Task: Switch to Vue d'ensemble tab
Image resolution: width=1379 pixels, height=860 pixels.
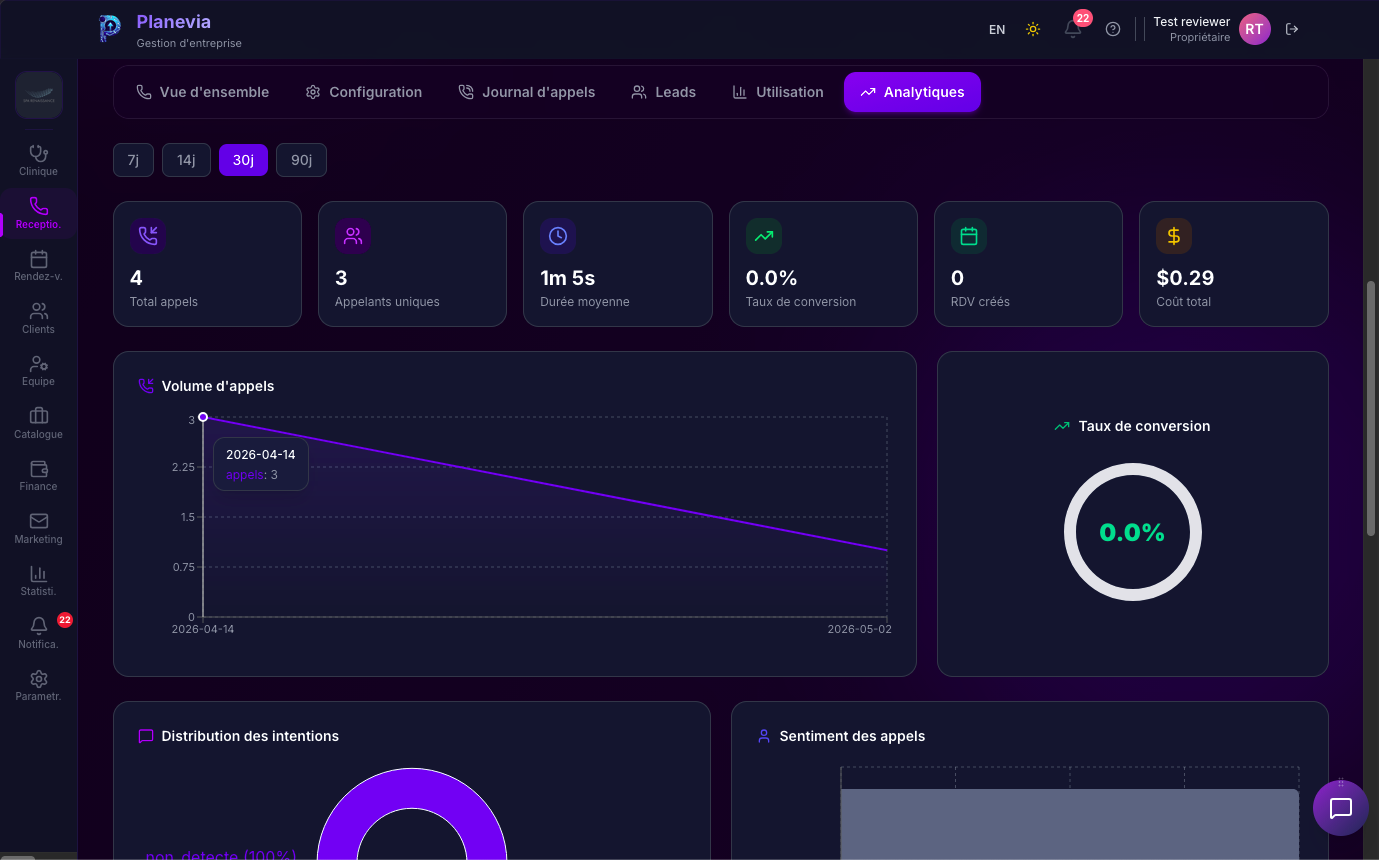Action: (203, 92)
